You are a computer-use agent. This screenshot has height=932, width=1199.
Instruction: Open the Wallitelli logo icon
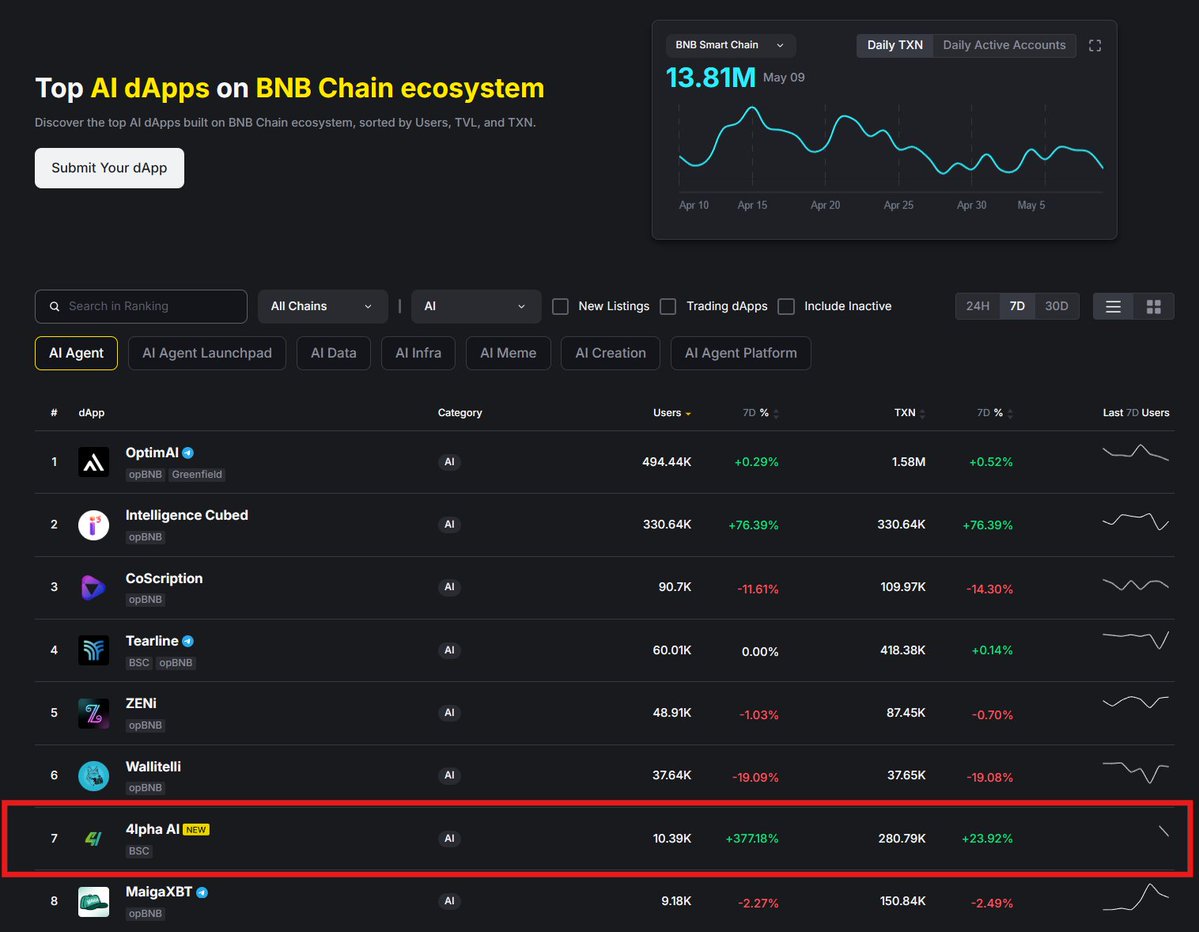[93, 776]
